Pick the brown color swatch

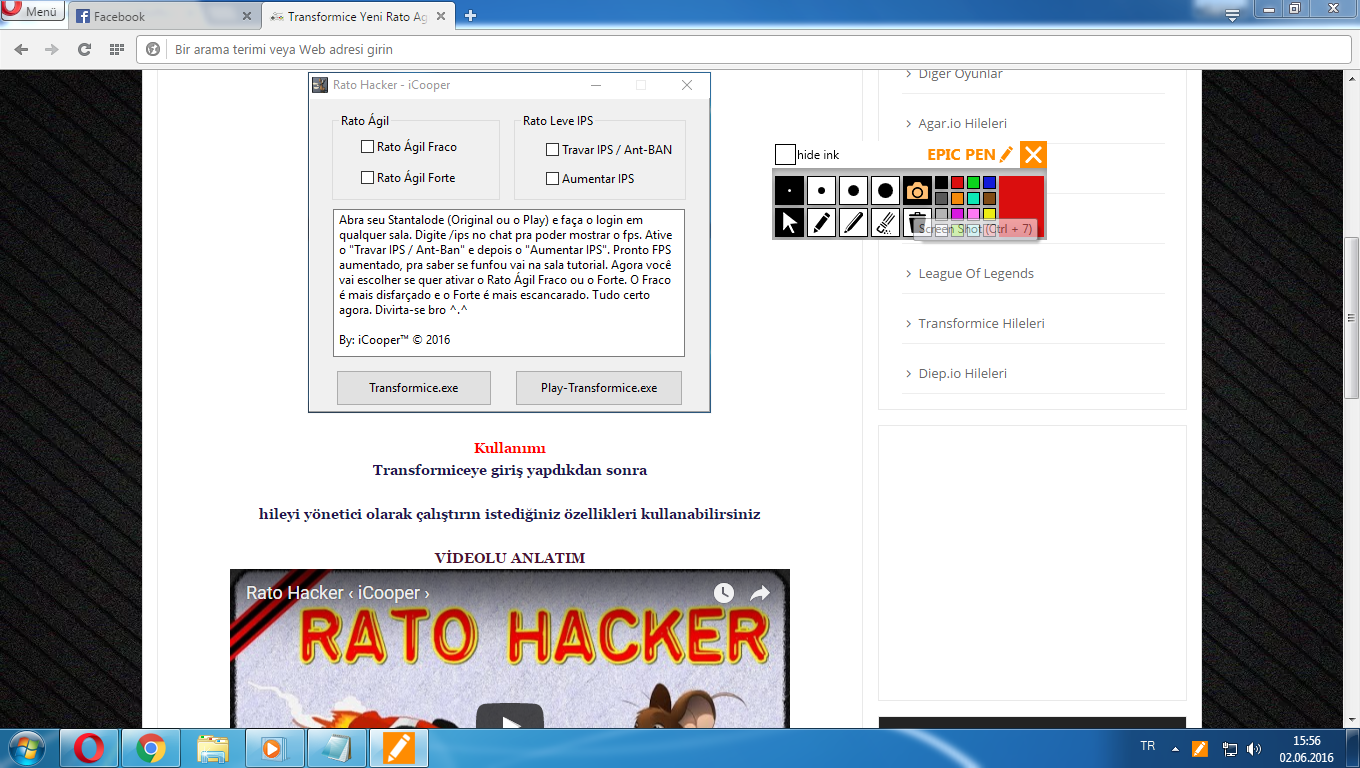click(x=989, y=198)
